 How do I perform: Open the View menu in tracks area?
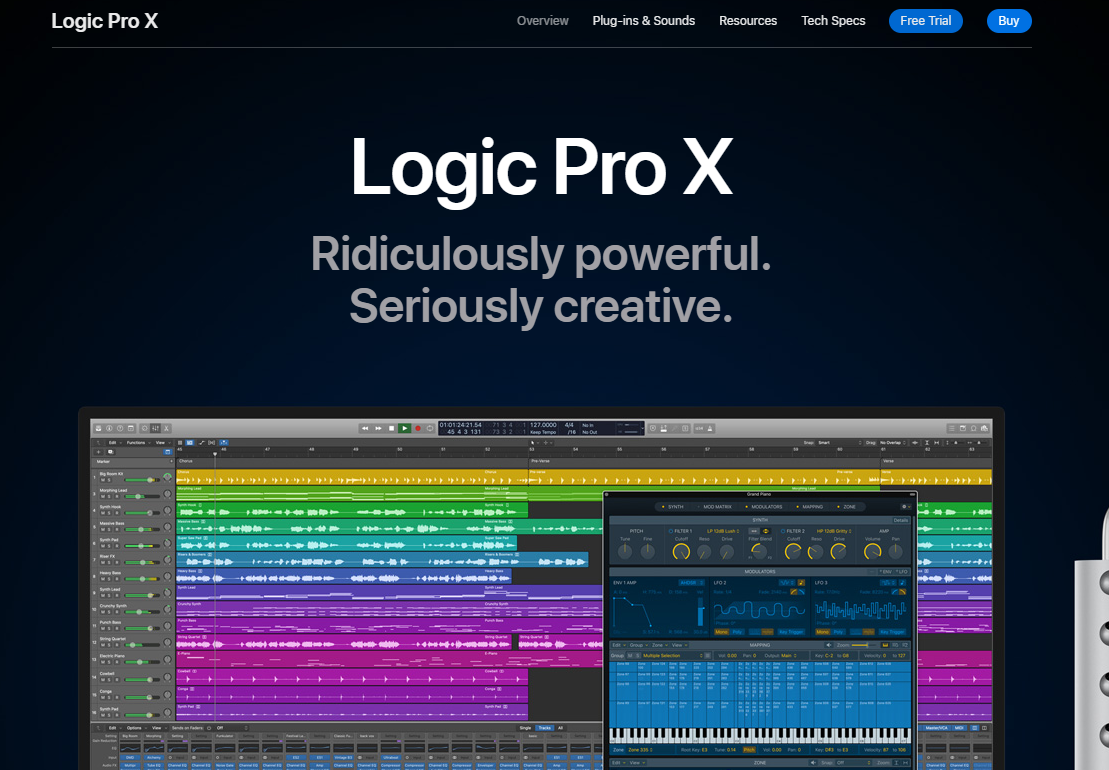click(163, 443)
